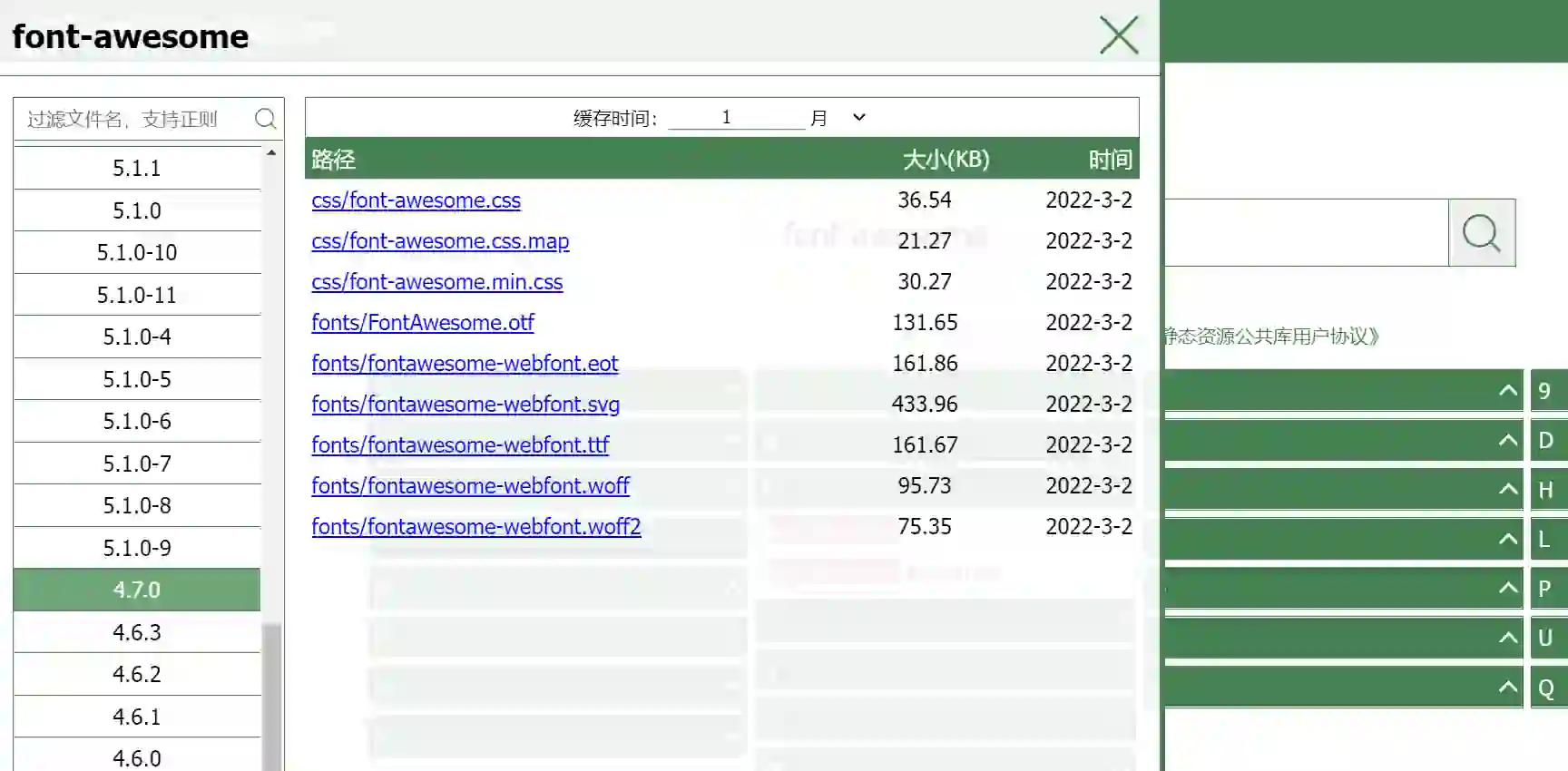Click the file name filter input
The width and height of the screenshot is (1568, 771).
point(136,119)
